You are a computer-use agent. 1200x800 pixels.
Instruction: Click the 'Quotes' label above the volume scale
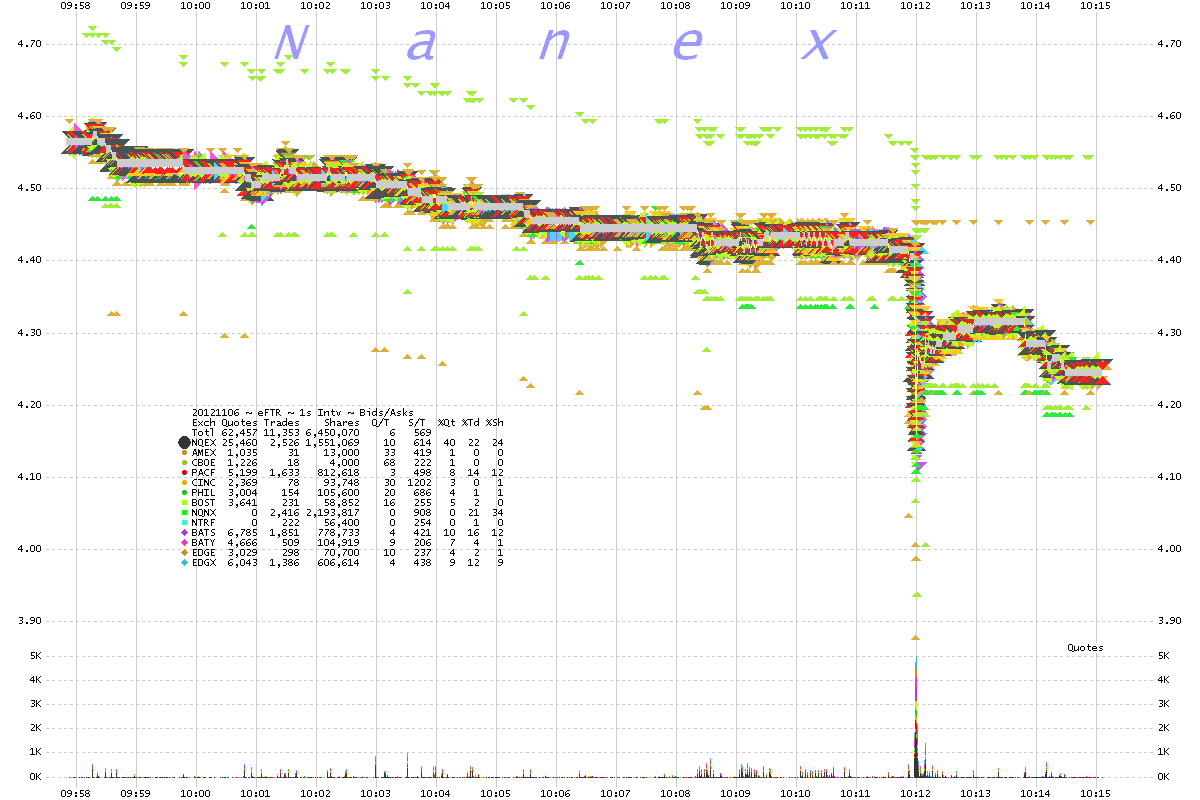(x=1086, y=648)
